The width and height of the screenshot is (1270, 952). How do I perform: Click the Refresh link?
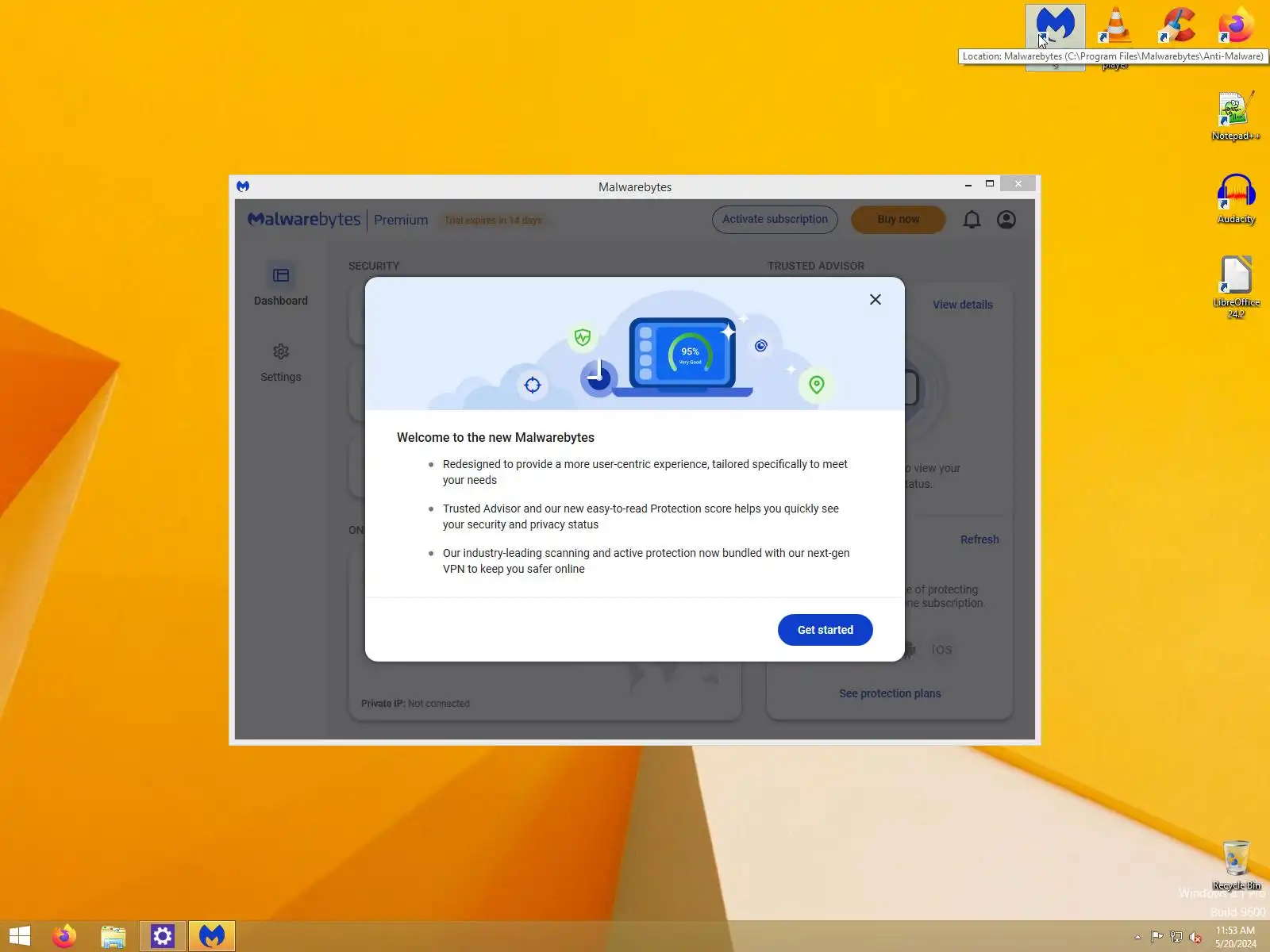point(979,539)
